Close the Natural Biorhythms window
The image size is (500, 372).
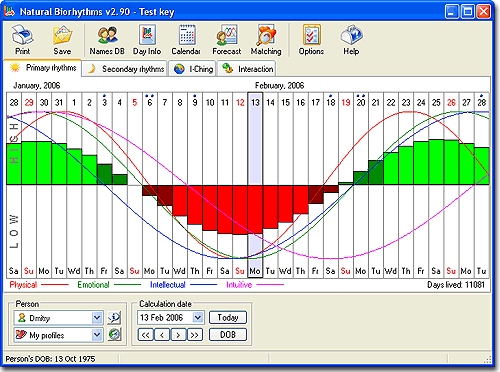483,12
